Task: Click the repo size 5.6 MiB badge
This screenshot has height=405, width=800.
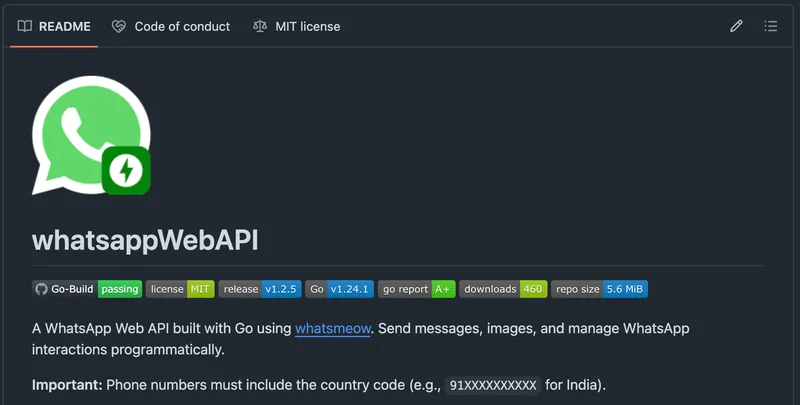Action: click(x=599, y=289)
